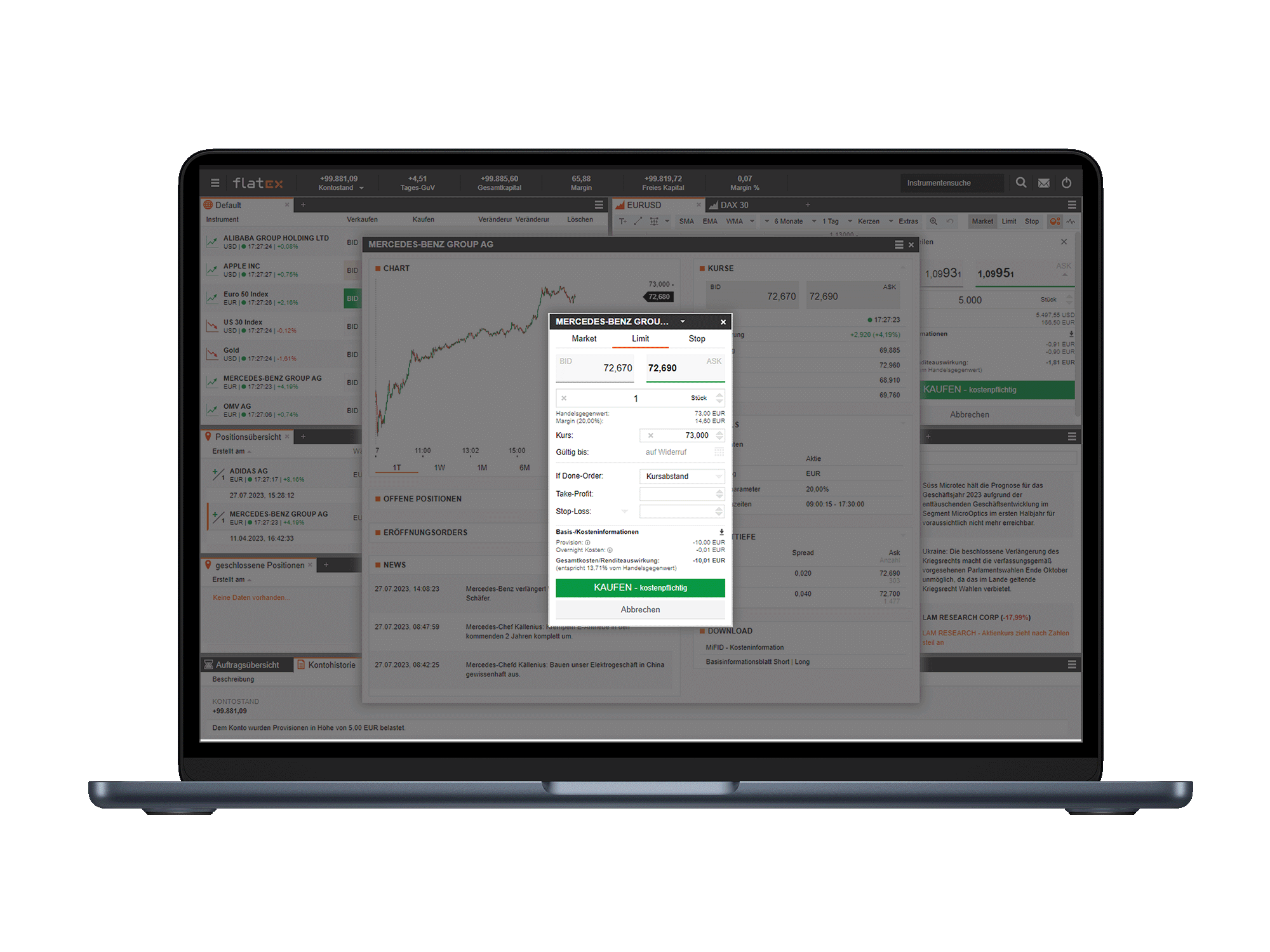Open the mail messages envelope icon
Image resolution: width=1270 pixels, height=952 pixels.
(1044, 183)
